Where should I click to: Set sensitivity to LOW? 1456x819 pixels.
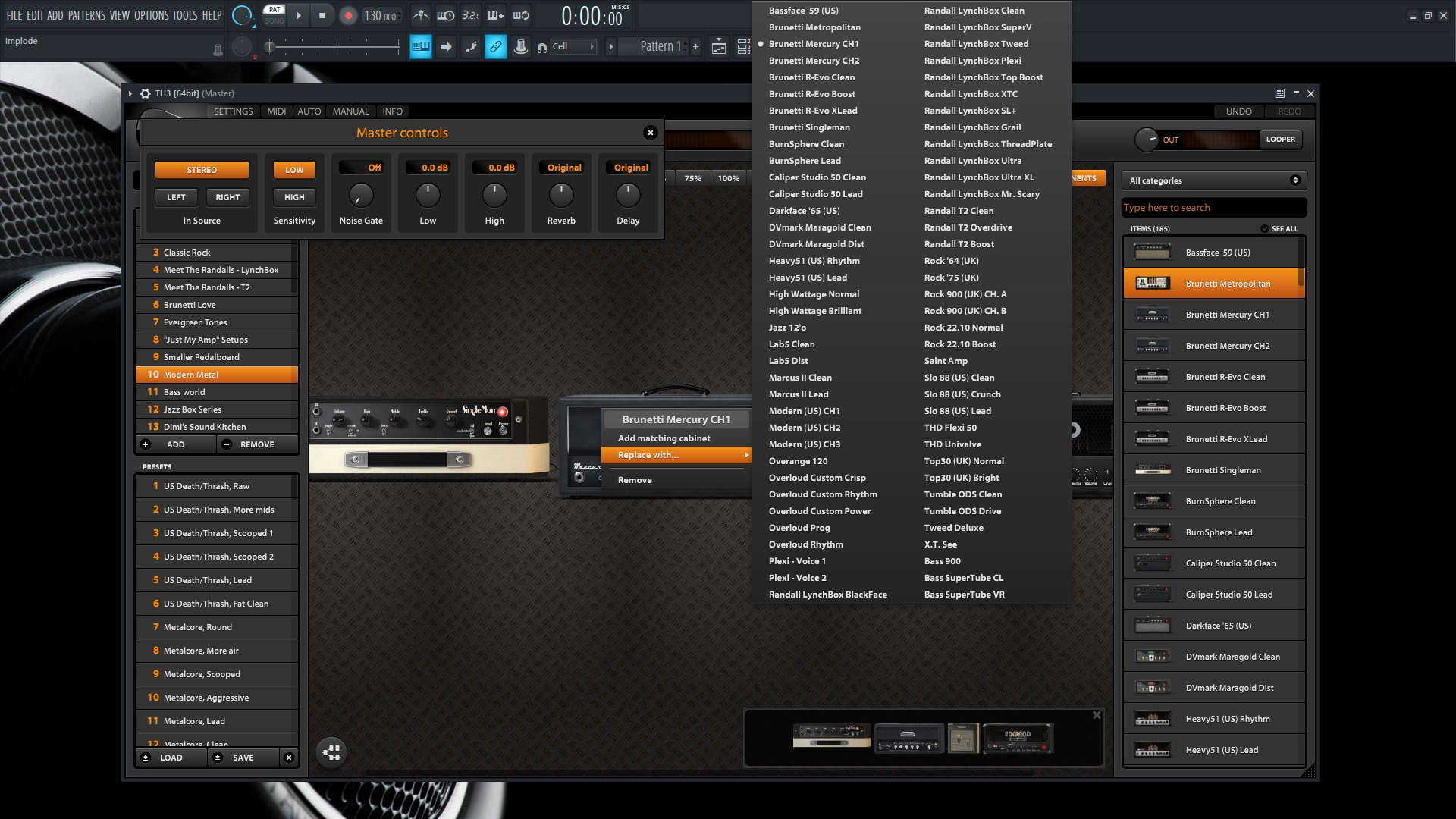tap(294, 170)
